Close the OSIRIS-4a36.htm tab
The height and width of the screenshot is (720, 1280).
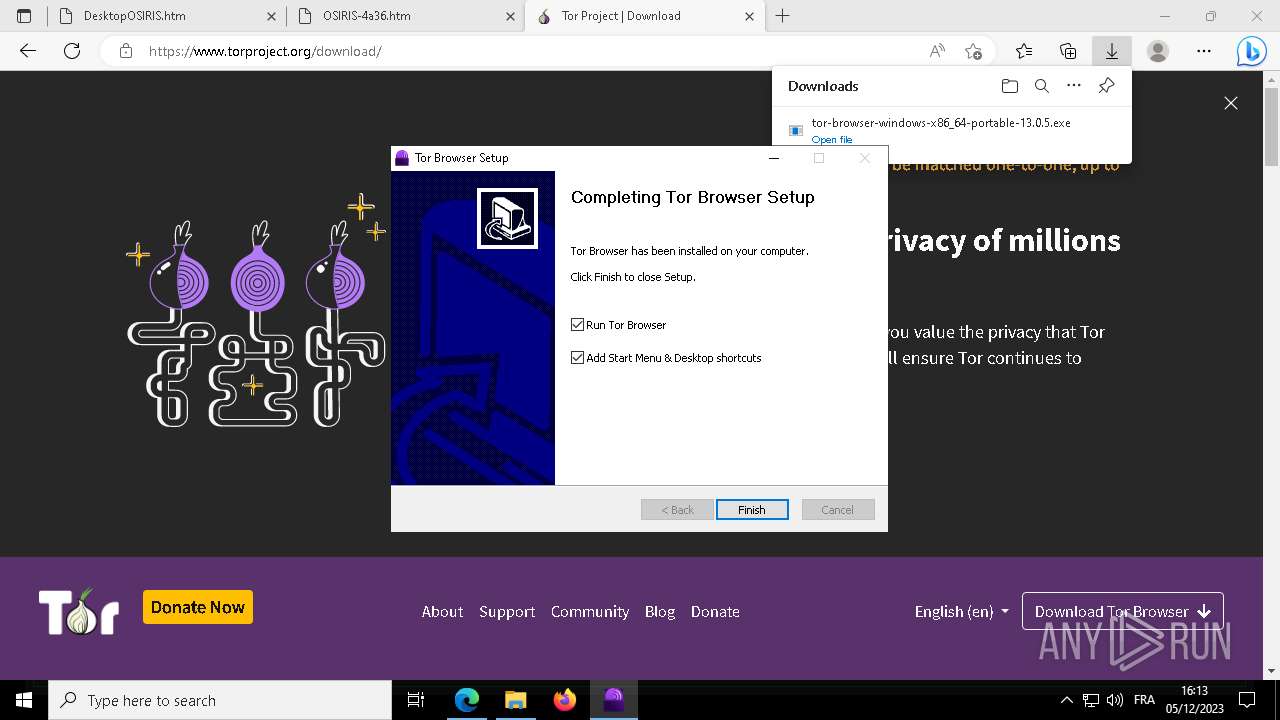click(x=510, y=16)
